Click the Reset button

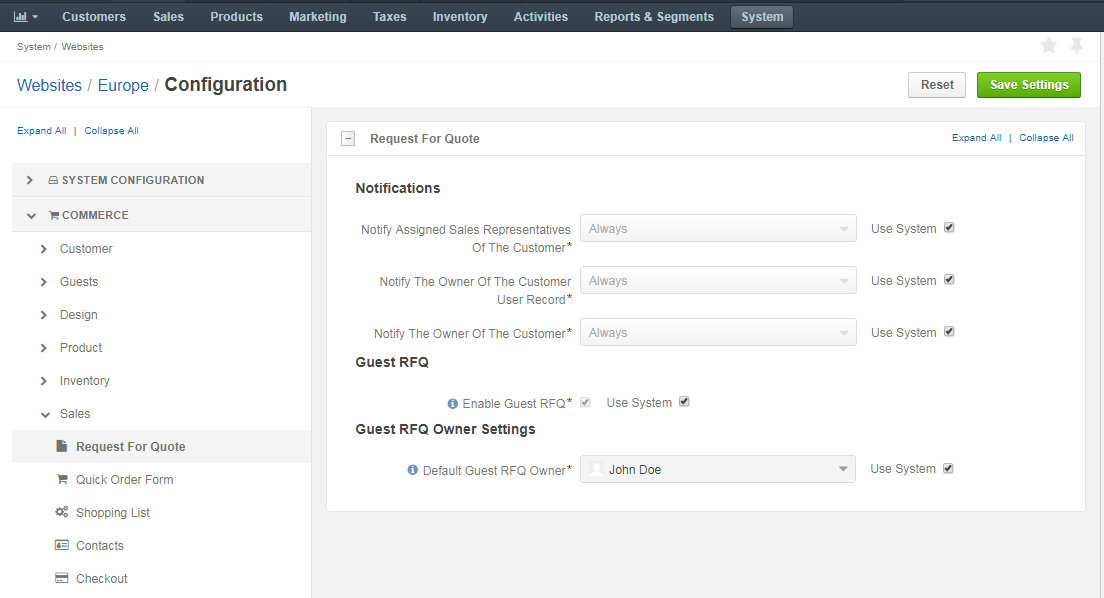pos(937,85)
